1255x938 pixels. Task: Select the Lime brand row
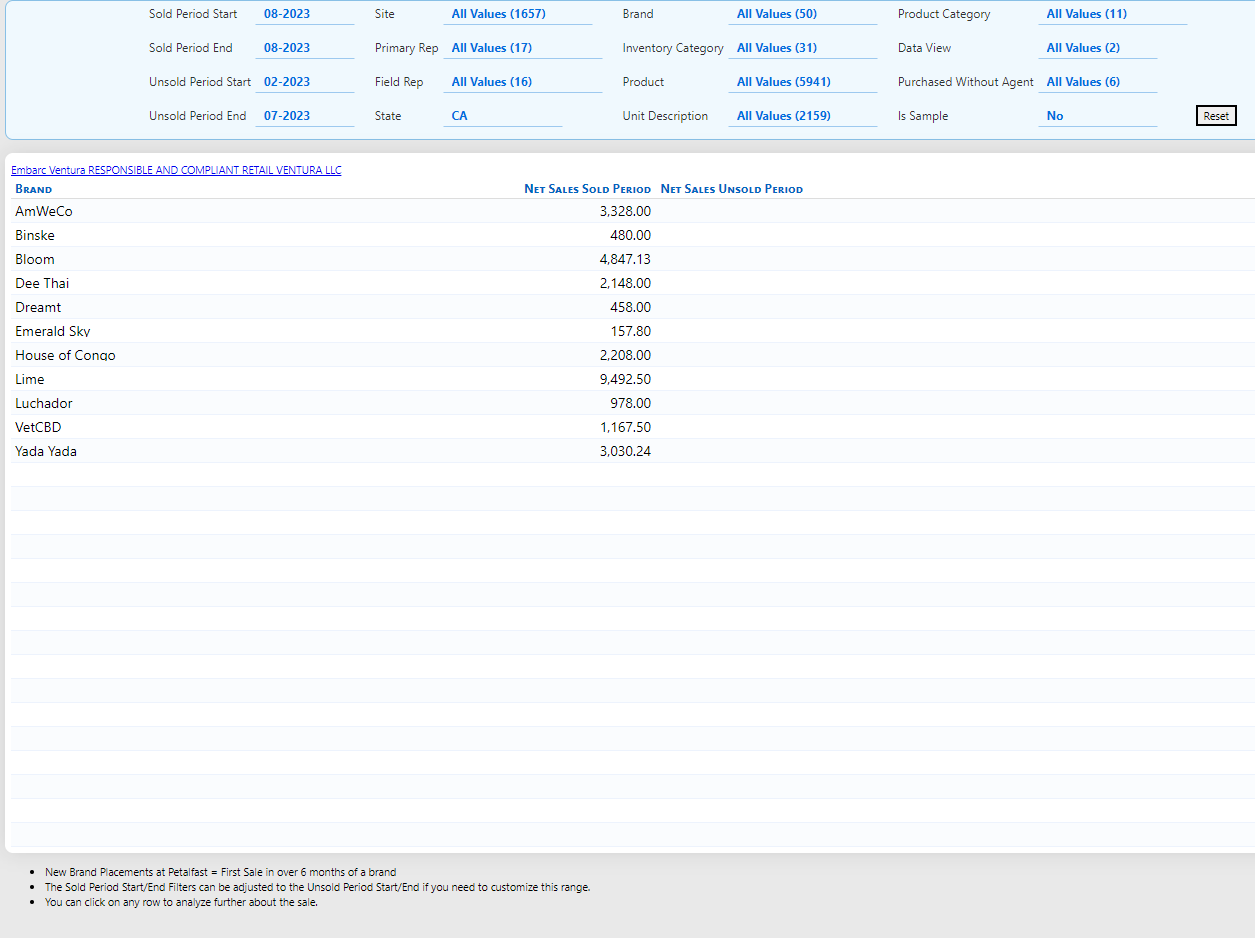[x=30, y=379]
